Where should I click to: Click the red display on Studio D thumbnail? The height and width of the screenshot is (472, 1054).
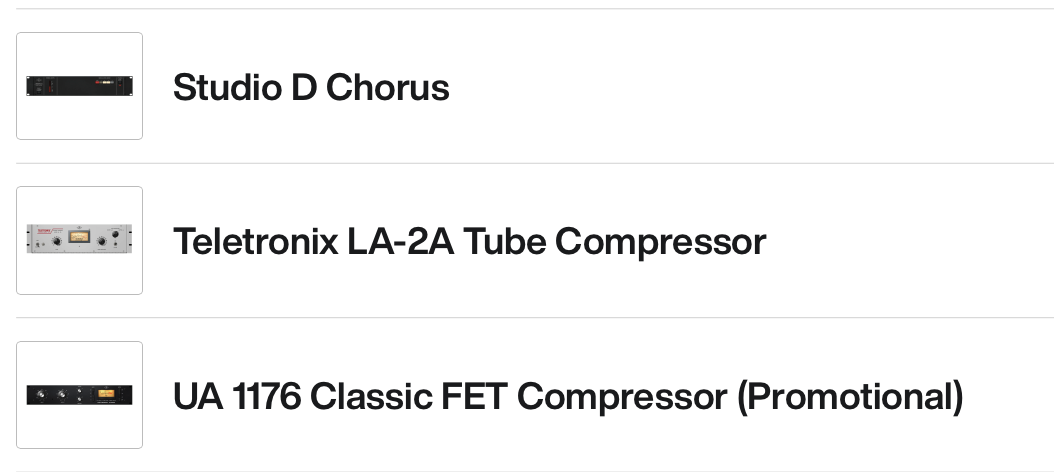coord(98,82)
